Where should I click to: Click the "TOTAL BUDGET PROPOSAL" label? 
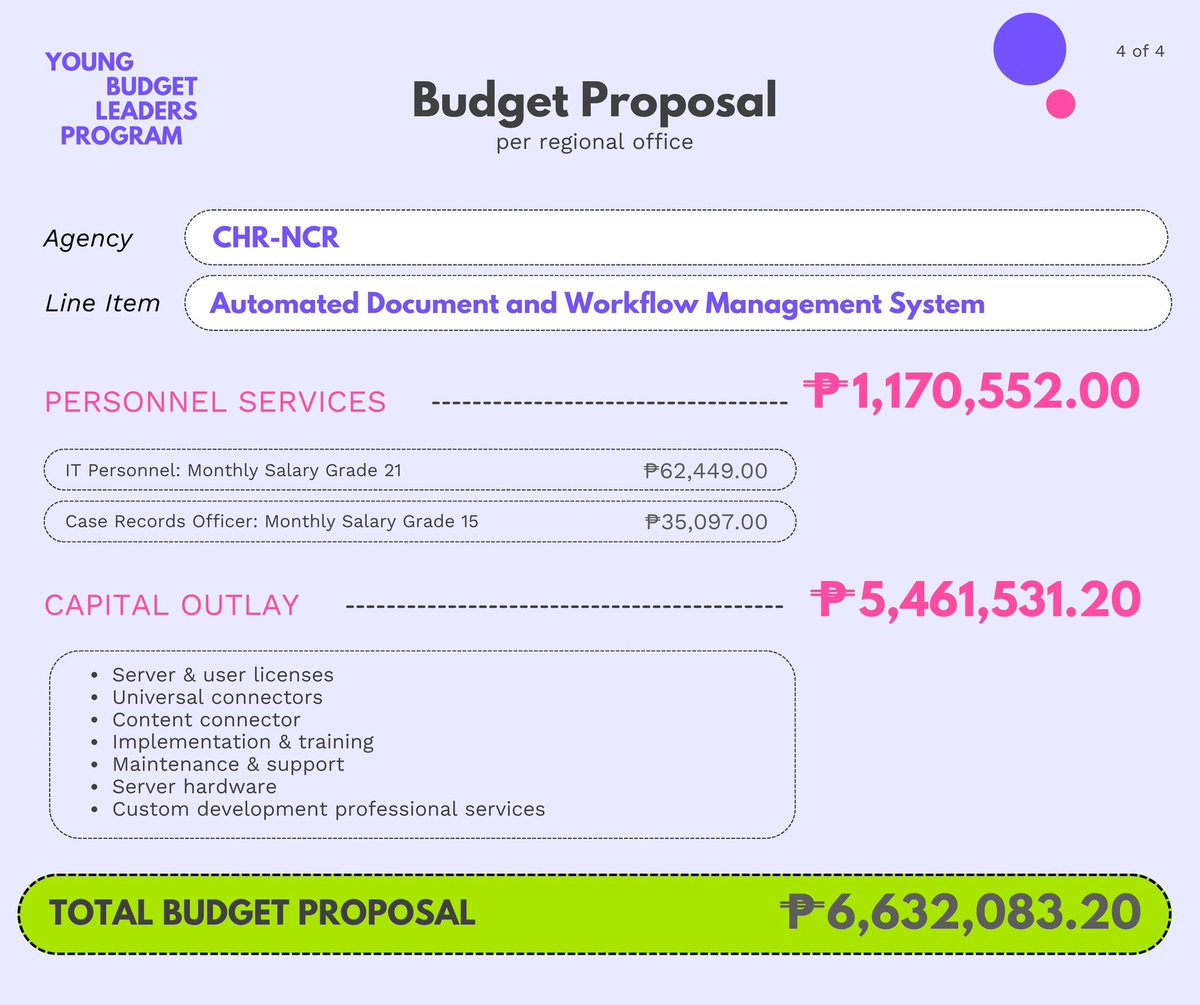pyautogui.click(x=262, y=912)
